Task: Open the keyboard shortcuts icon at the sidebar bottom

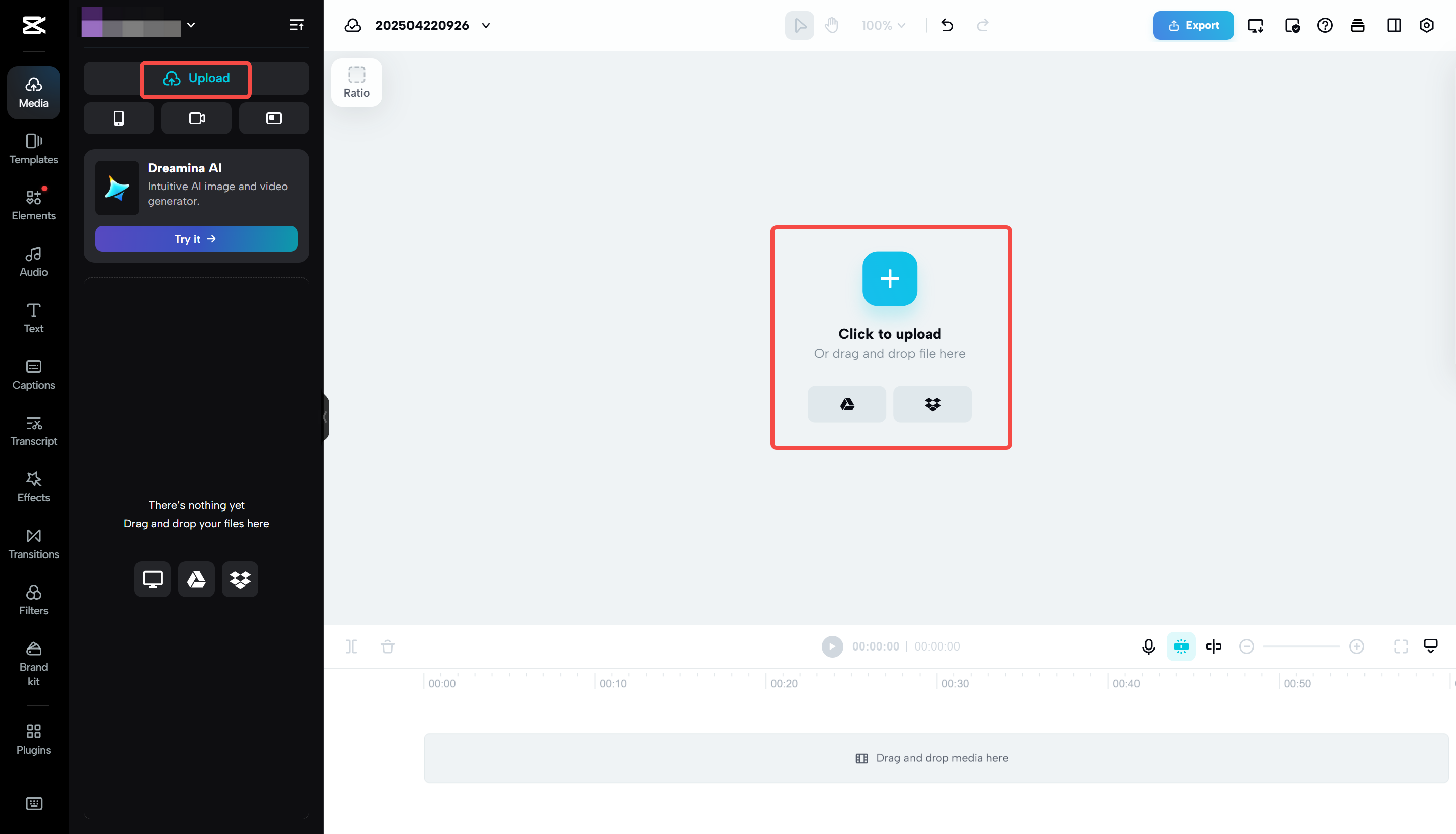Action: tap(34, 803)
